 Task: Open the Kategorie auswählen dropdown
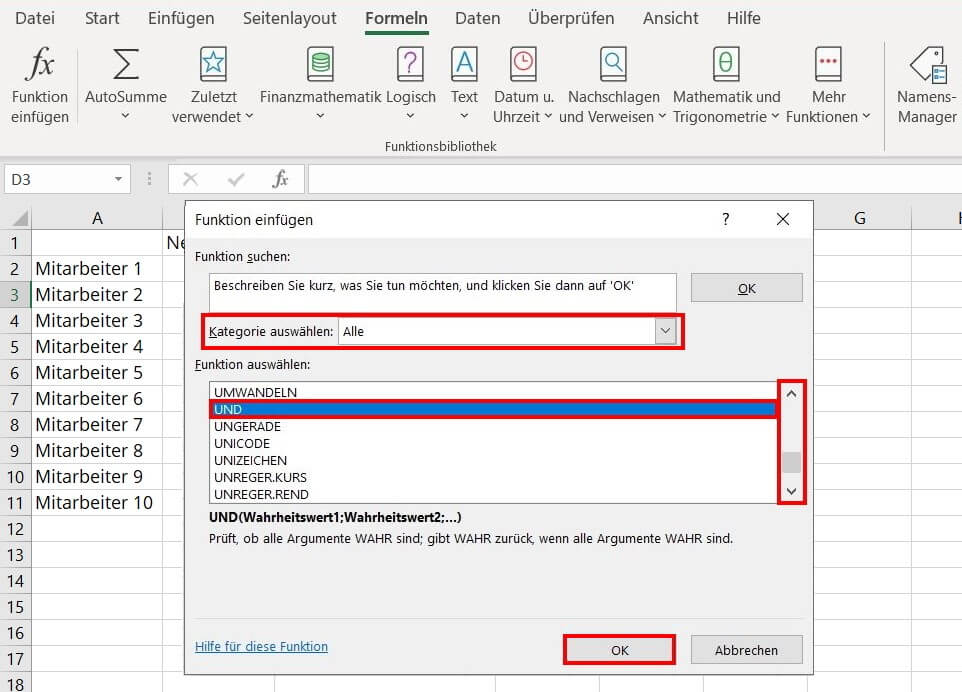tap(665, 331)
